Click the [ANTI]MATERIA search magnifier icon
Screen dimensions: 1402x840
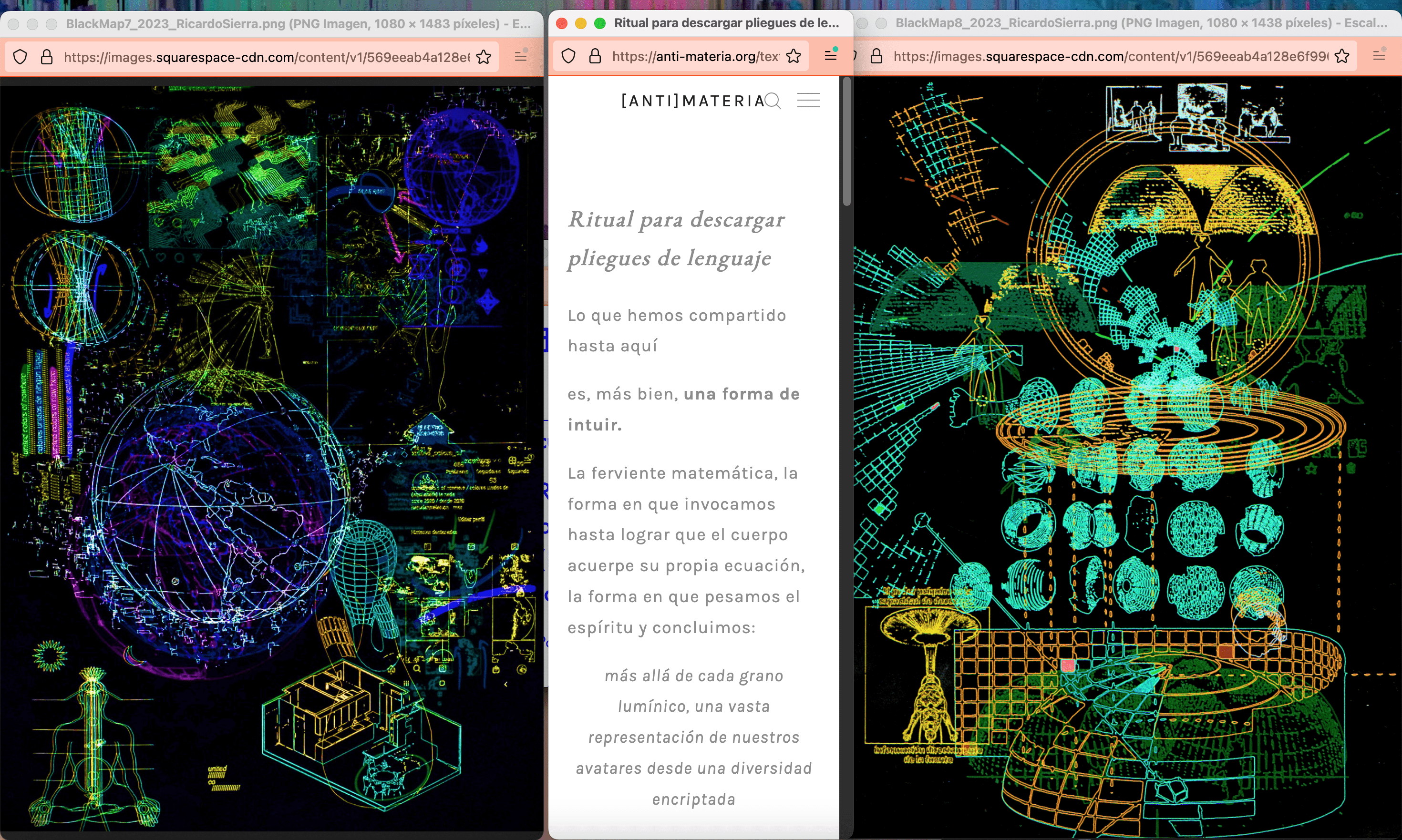click(773, 101)
